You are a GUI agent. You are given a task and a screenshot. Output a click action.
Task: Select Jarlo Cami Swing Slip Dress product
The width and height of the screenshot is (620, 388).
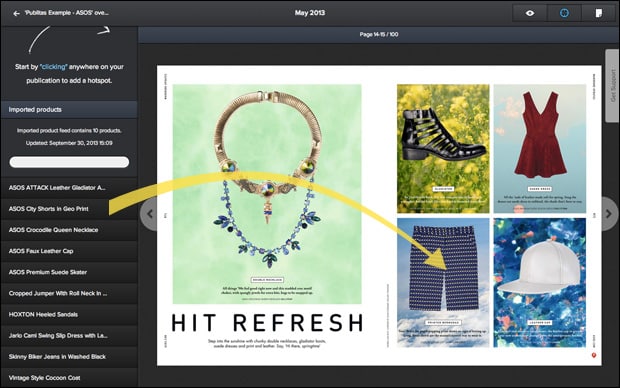pyautogui.click(x=69, y=336)
